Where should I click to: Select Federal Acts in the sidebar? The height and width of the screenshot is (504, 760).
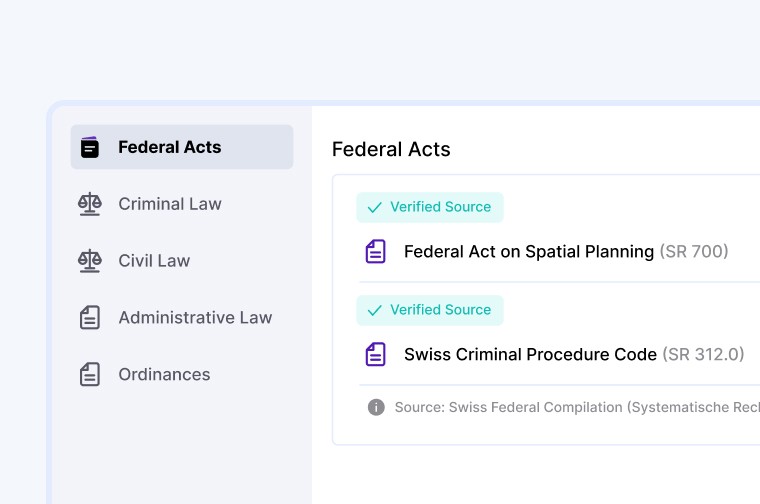[x=169, y=147]
